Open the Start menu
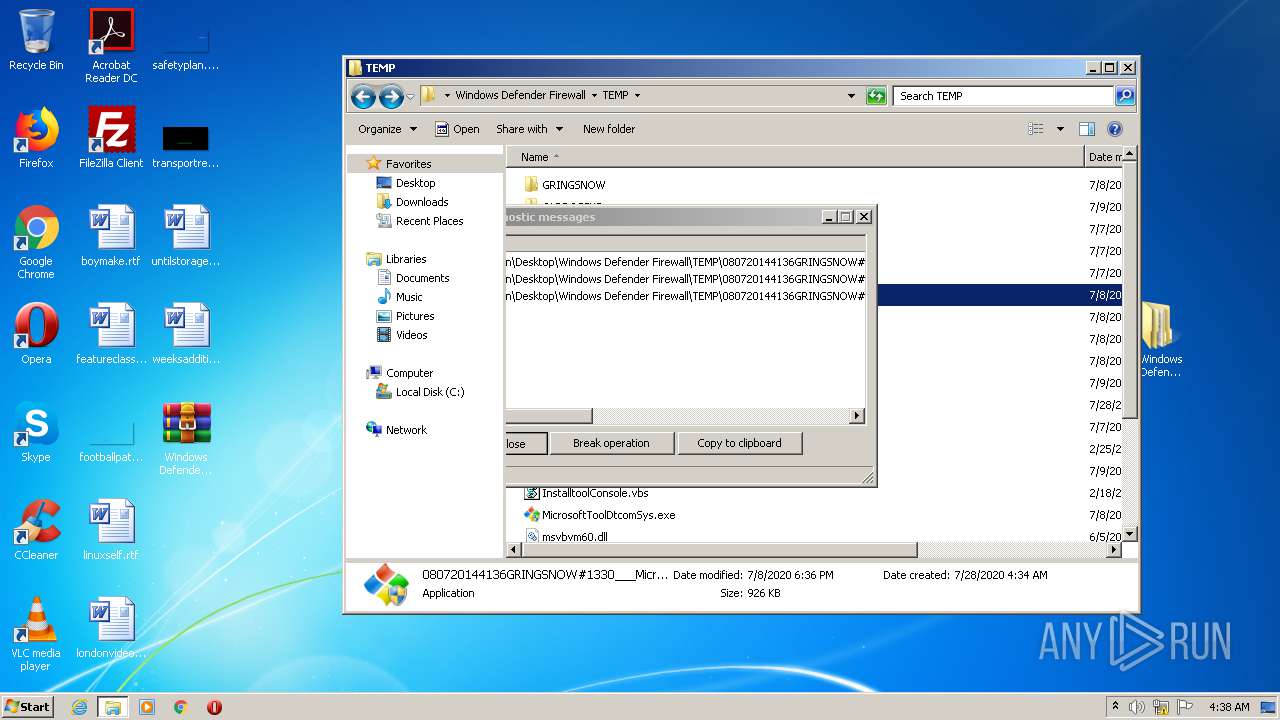Viewport: 1280px width, 720px height. pyautogui.click(x=28, y=707)
